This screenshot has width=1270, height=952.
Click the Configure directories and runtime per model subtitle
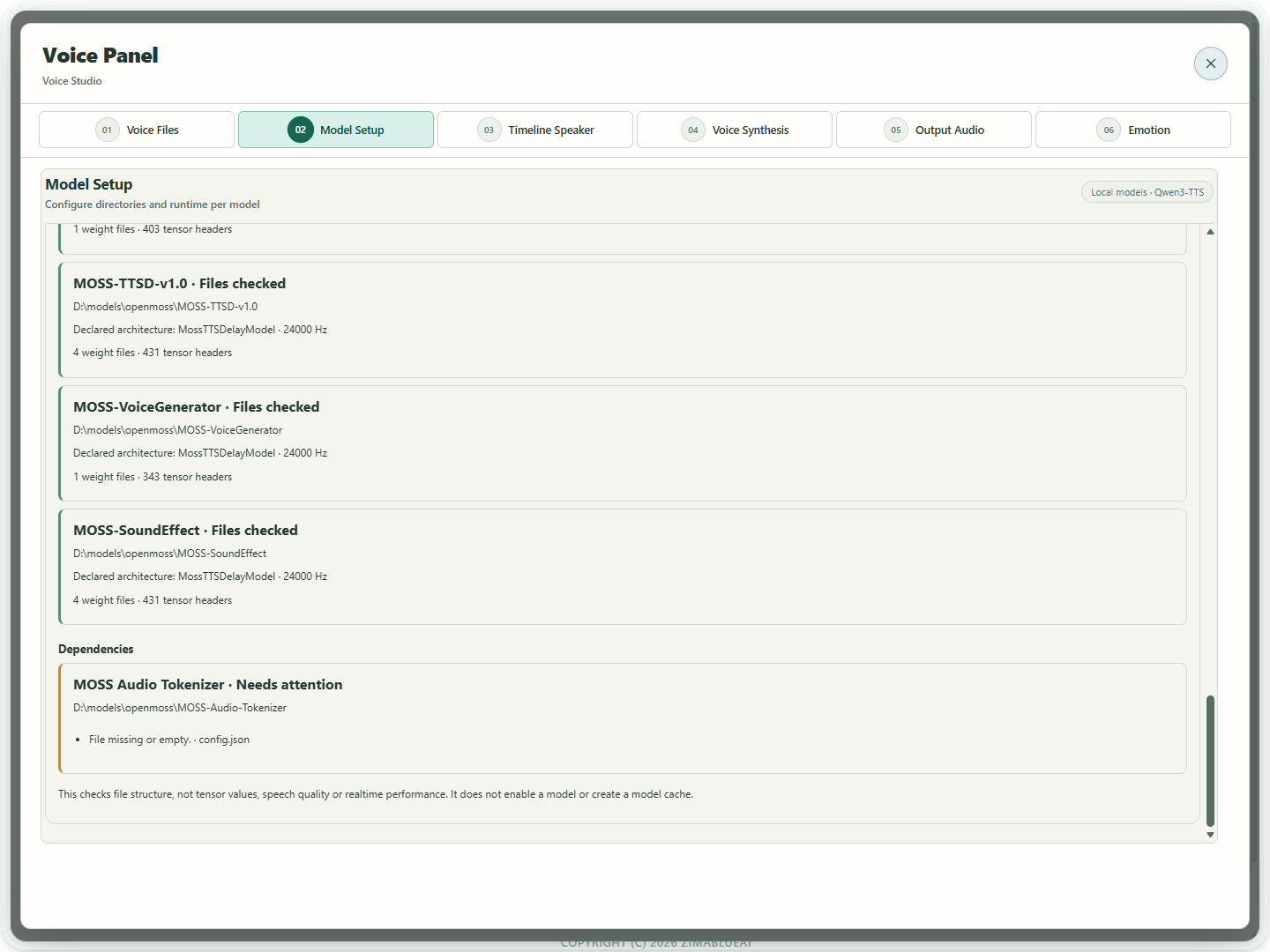tap(152, 205)
